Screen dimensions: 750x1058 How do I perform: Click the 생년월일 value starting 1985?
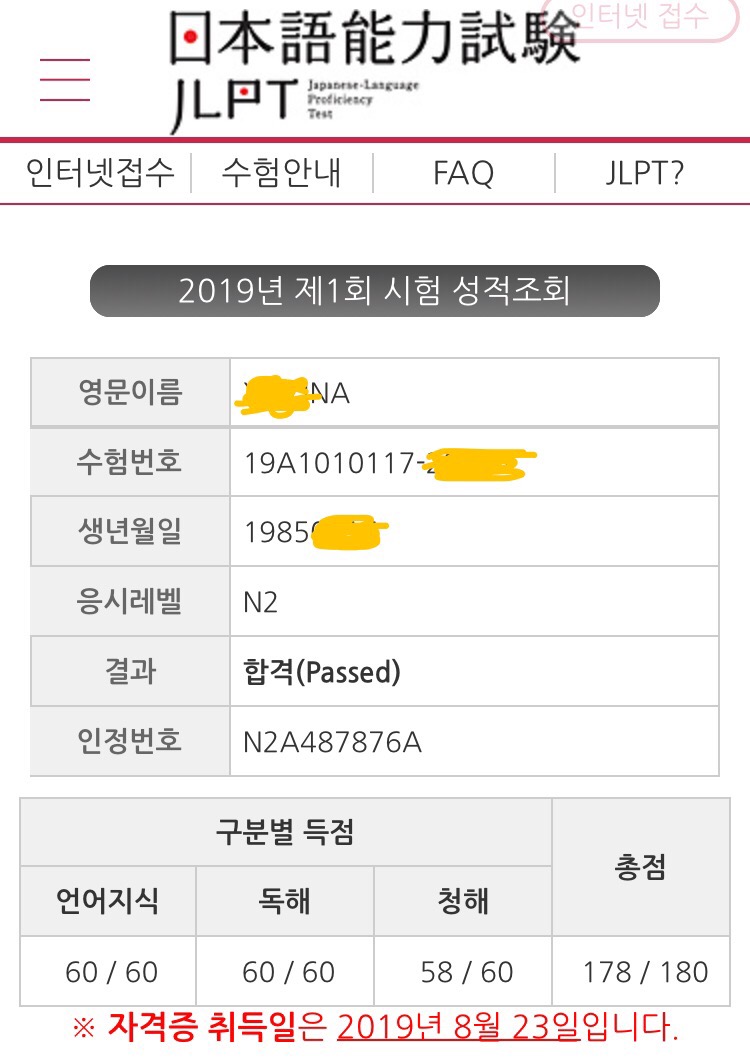(280, 532)
